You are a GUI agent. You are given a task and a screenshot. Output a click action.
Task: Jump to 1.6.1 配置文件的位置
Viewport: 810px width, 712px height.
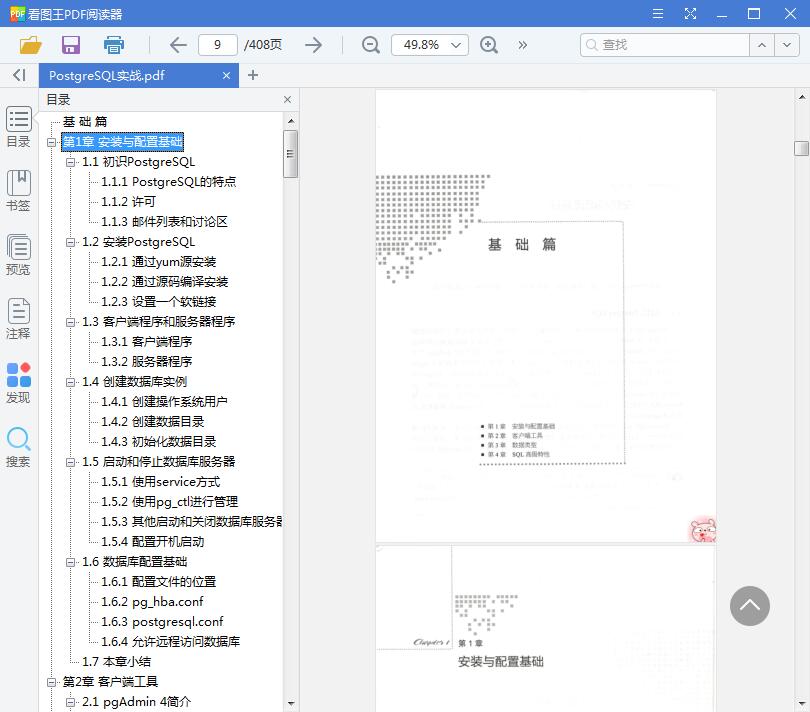coord(159,582)
